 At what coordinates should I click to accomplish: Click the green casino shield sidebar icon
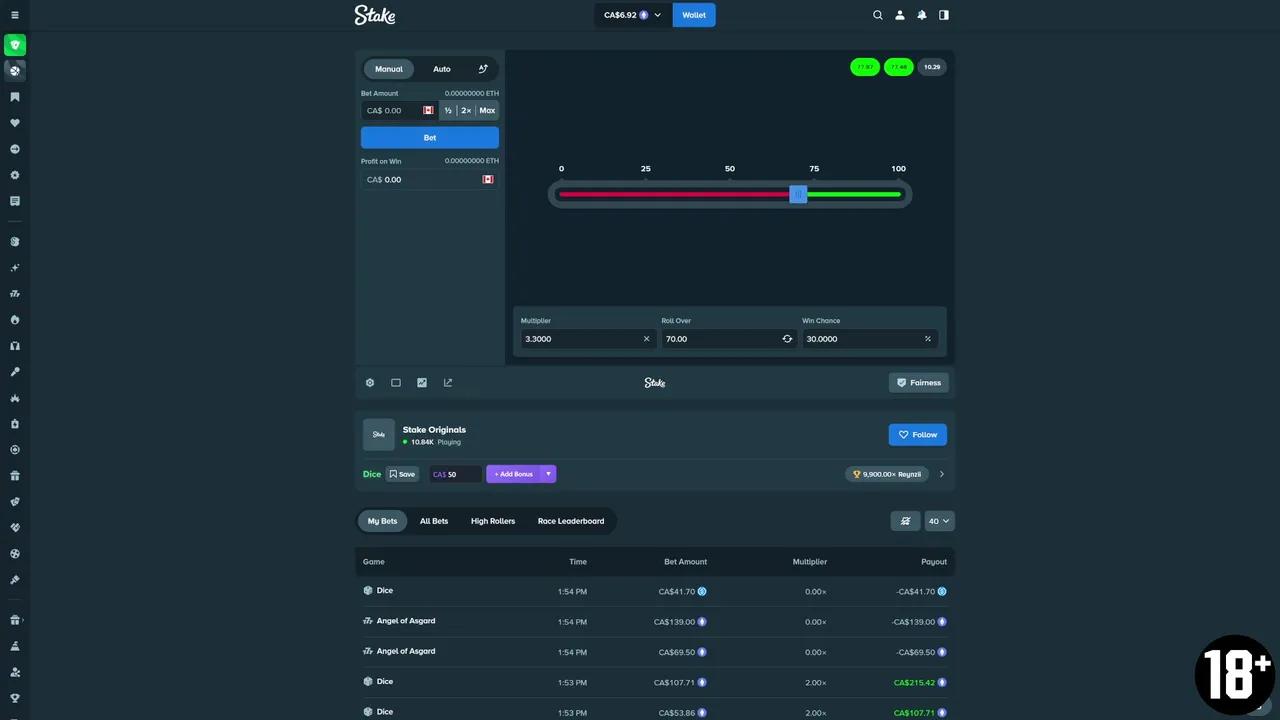click(15, 45)
